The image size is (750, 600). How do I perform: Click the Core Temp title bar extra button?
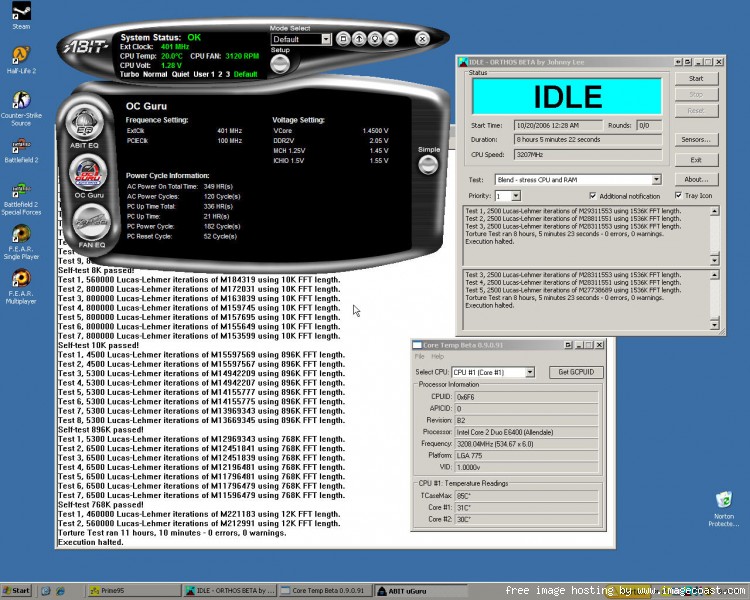[568, 344]
